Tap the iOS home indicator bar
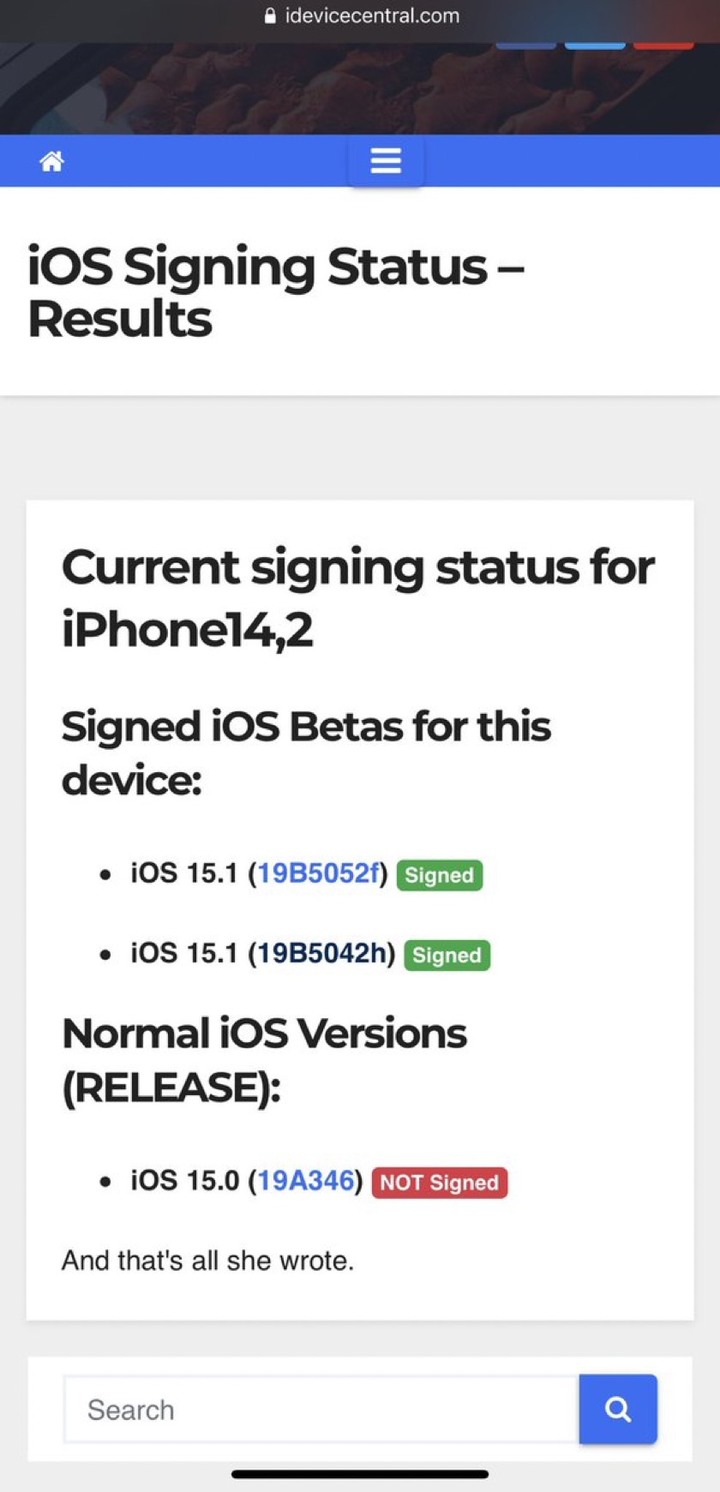Viewport: 720px width, 1492px height. (360, 1474)
